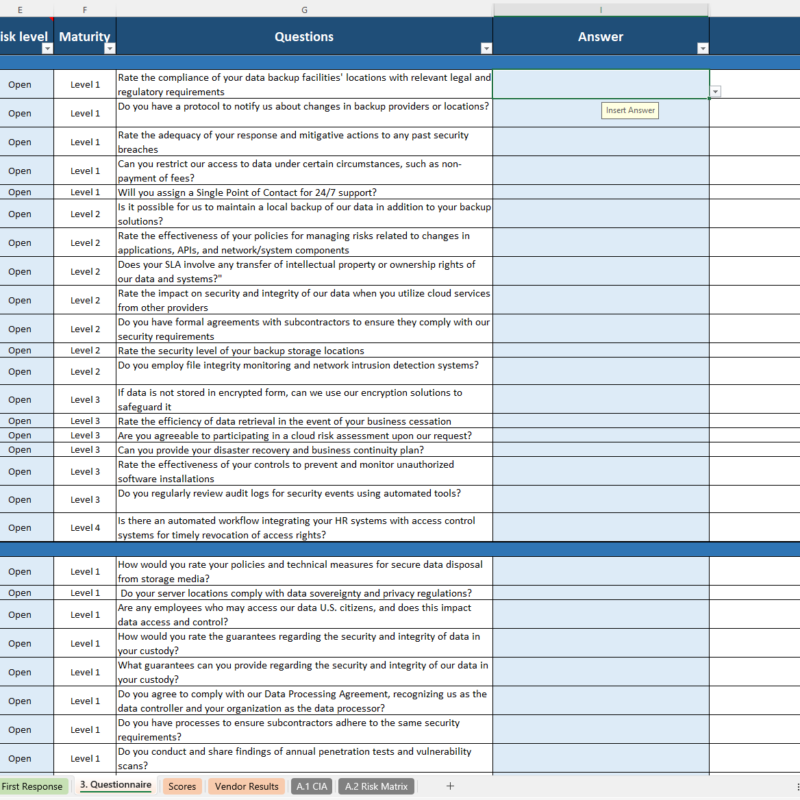Switch to the Vendor Results sheet
This screenshot has width=800, height=800.
click(246, 787)
